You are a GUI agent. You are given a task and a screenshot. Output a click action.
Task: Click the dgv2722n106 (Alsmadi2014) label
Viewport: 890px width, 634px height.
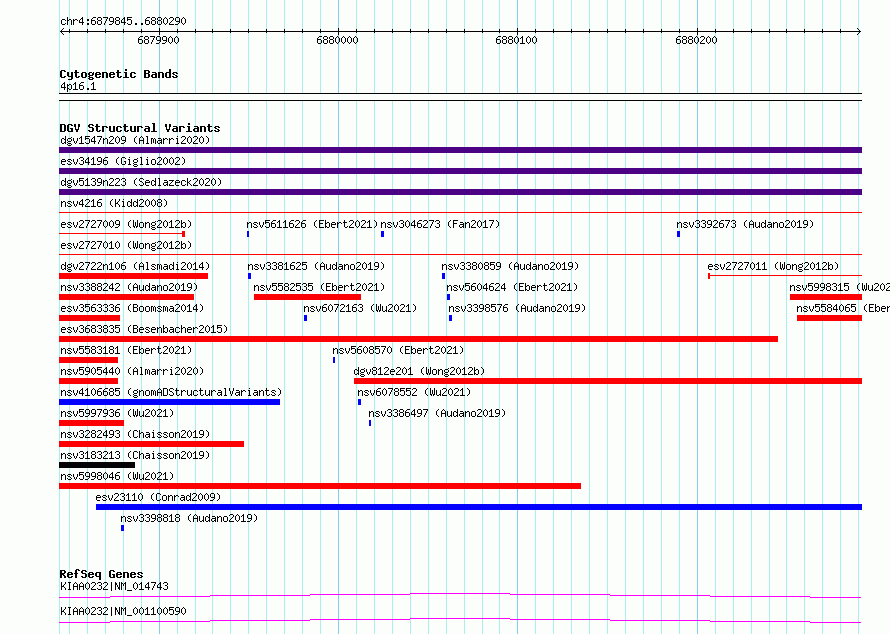[x=135, y=266]
